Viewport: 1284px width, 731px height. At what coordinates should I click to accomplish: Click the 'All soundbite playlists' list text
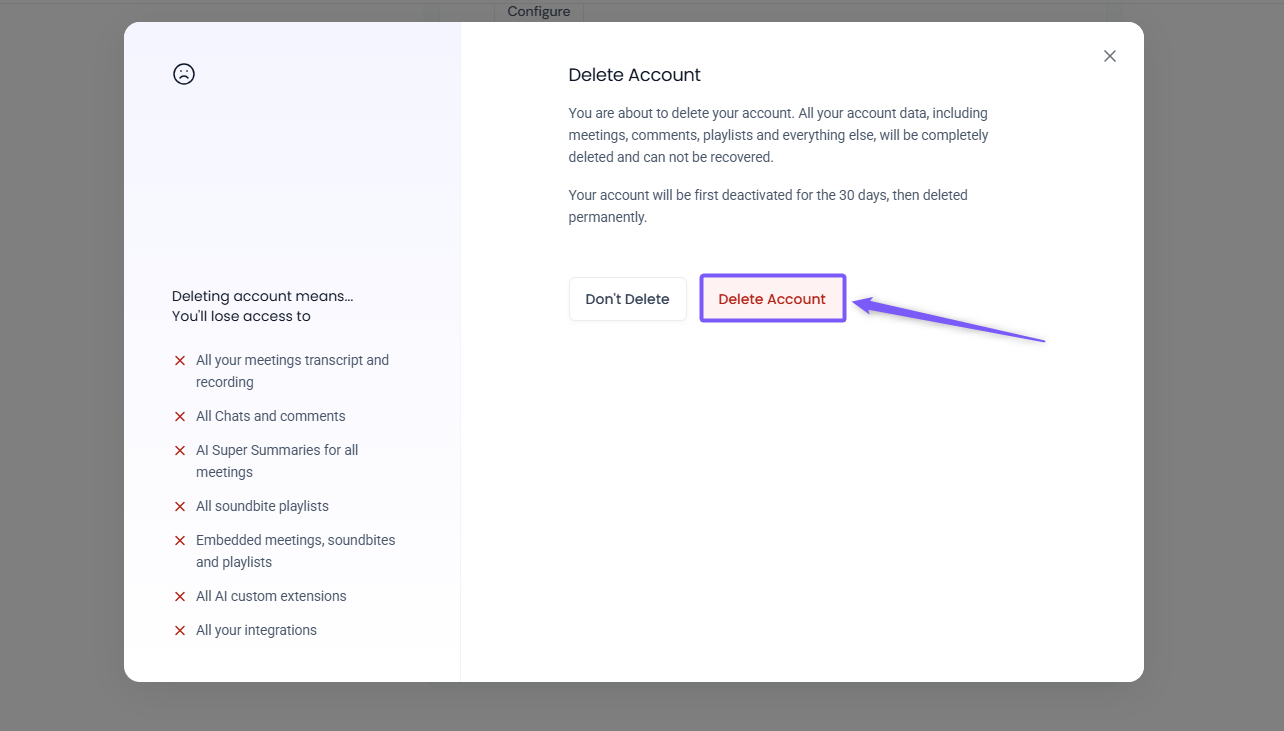click(x=262, y=506)
